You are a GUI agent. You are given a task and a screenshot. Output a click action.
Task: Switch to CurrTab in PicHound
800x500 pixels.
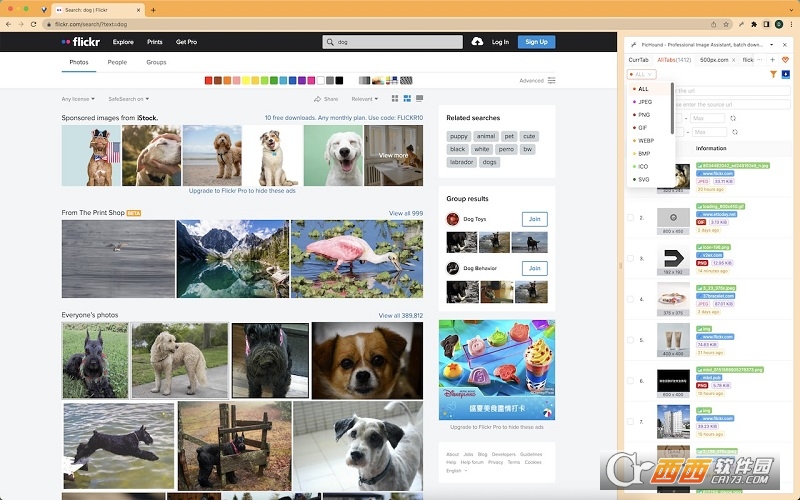click(638, 60)
